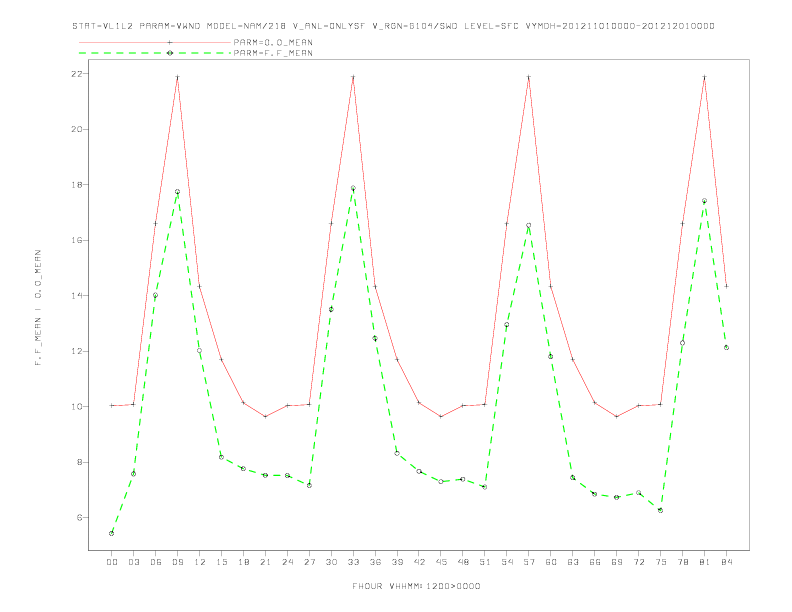
Task: Click y-axis tick label 12
Action: (x=77, y=351)
